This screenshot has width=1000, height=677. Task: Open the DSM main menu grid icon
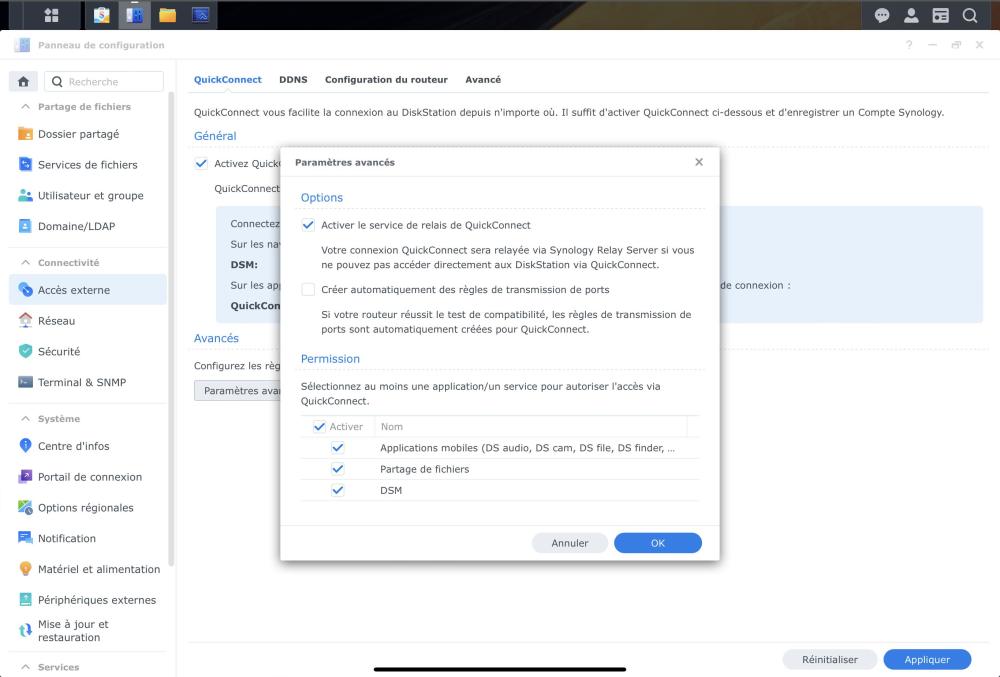pyautogui.click(x=52, y=15)
